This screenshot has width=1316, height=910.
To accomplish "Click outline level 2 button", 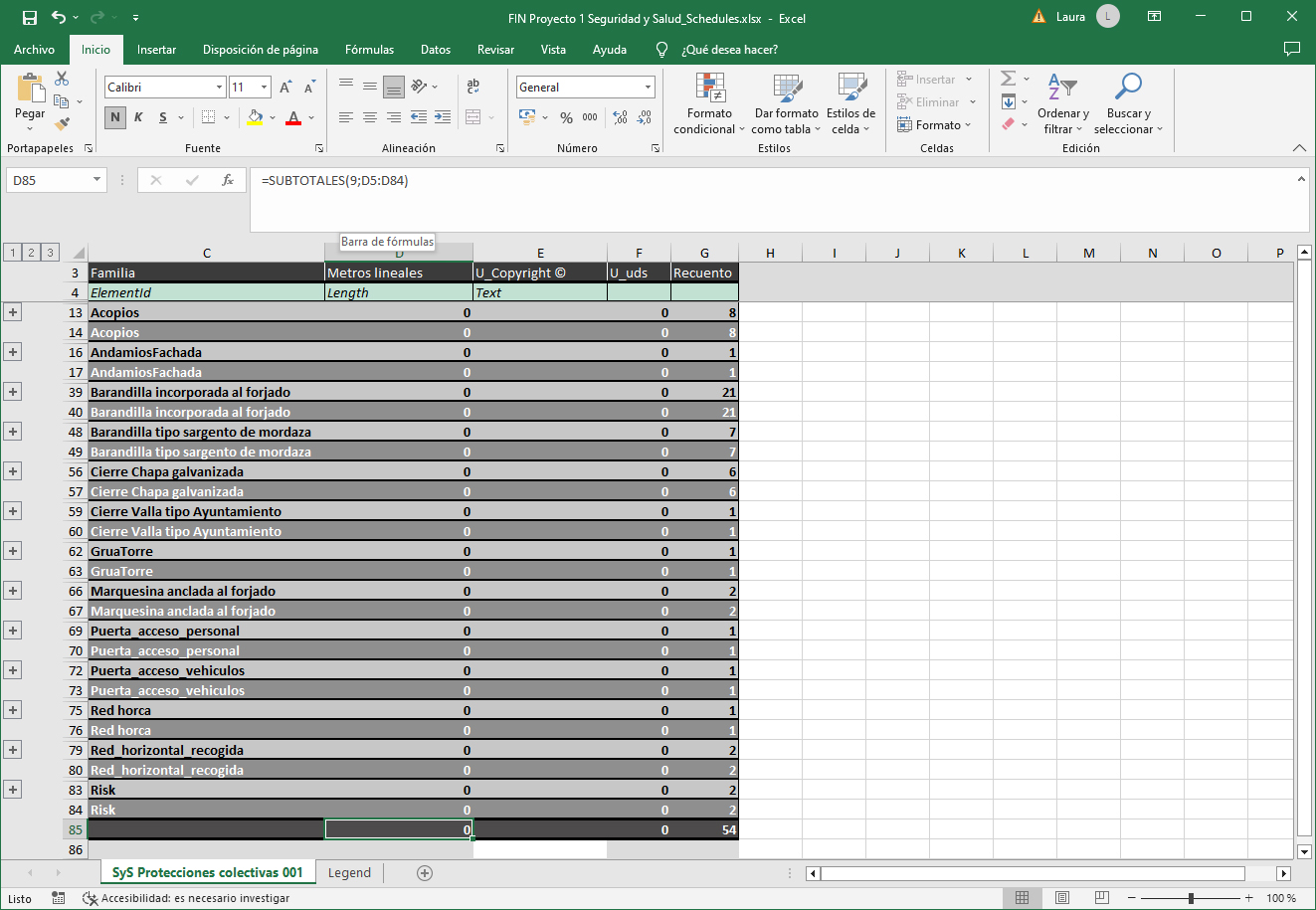I will coord(31,253).
